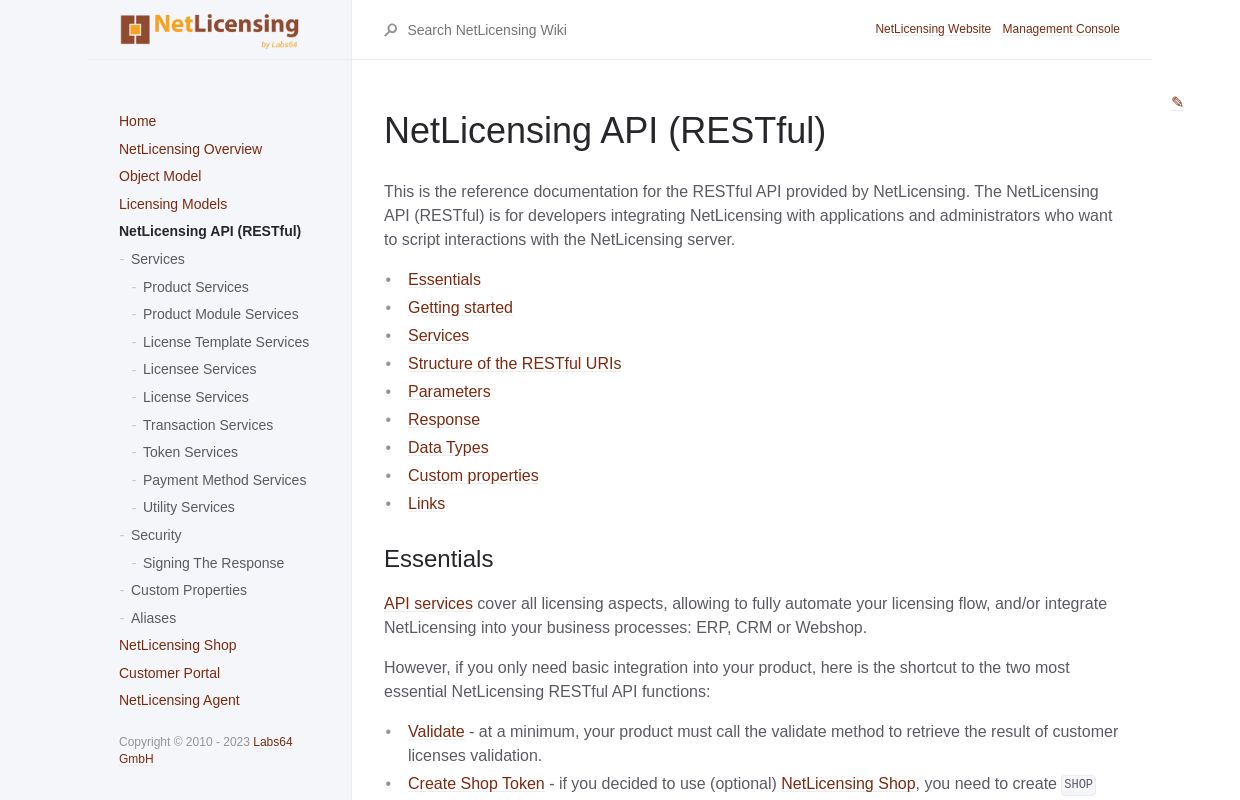Open License Services sidebar entry

(196, 397)
